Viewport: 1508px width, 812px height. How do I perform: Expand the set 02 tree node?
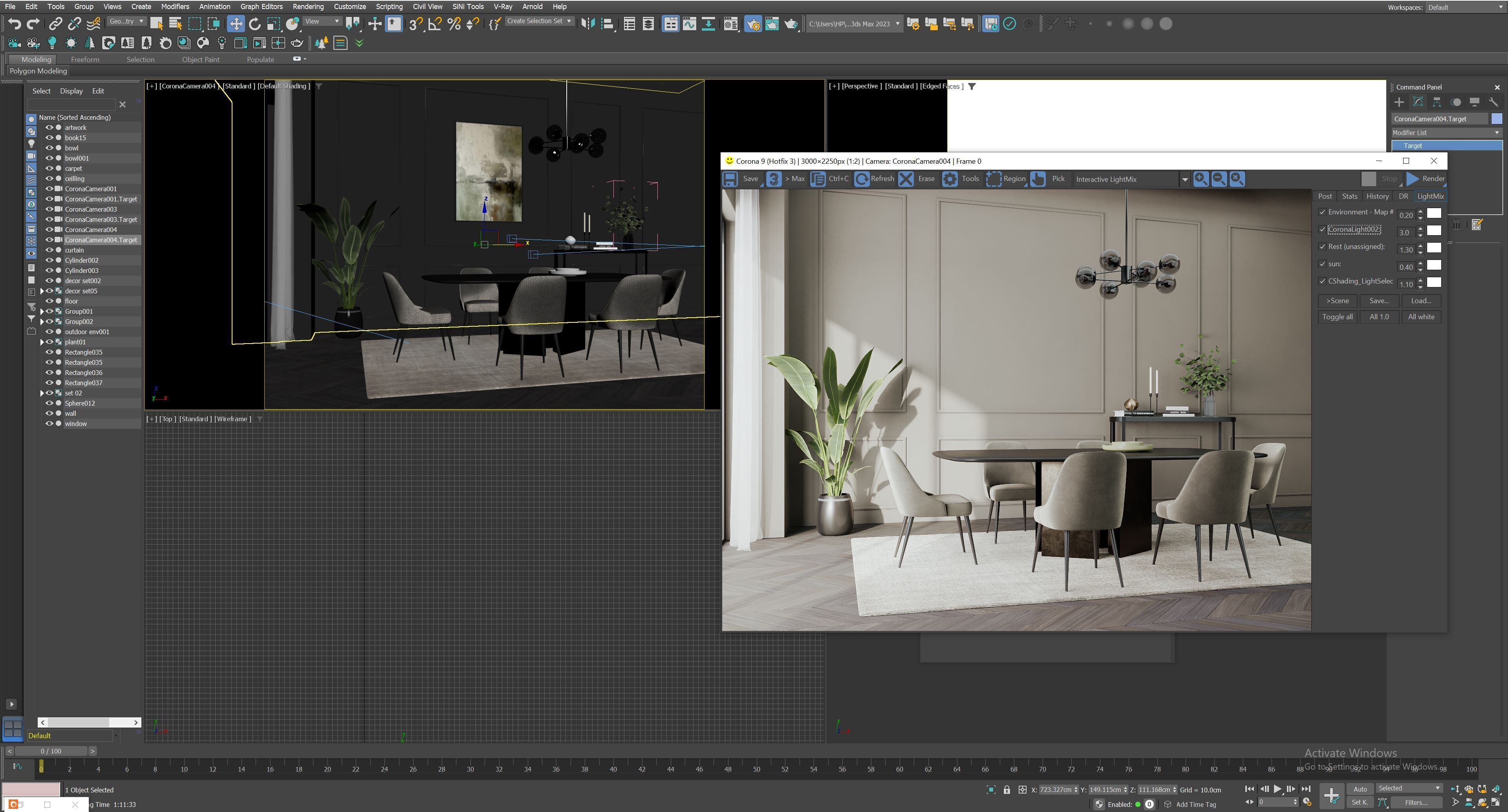point(42,393)
